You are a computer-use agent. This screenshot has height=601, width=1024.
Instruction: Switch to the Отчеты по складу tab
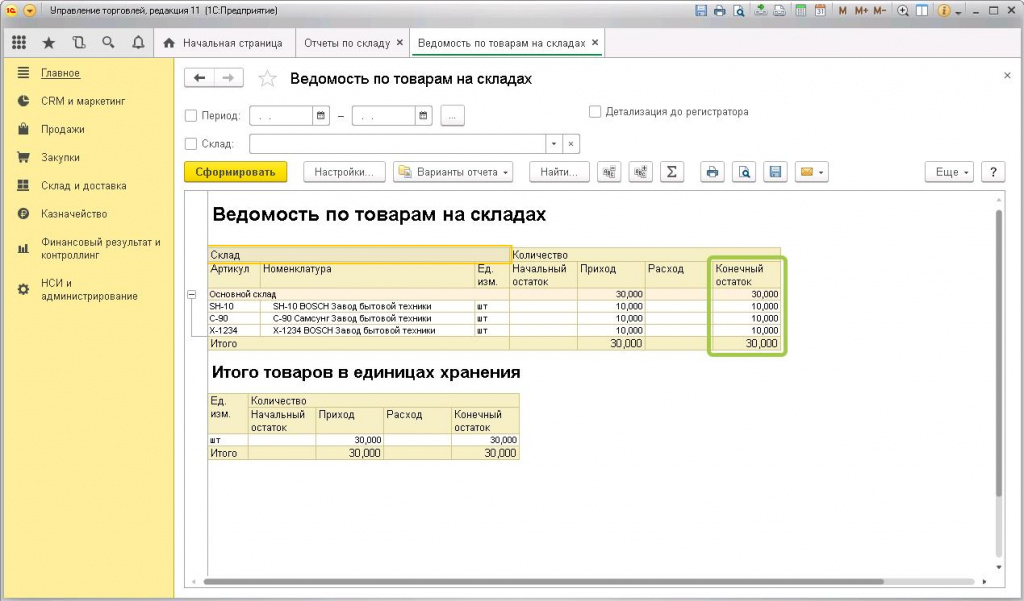tap(346, 43)
